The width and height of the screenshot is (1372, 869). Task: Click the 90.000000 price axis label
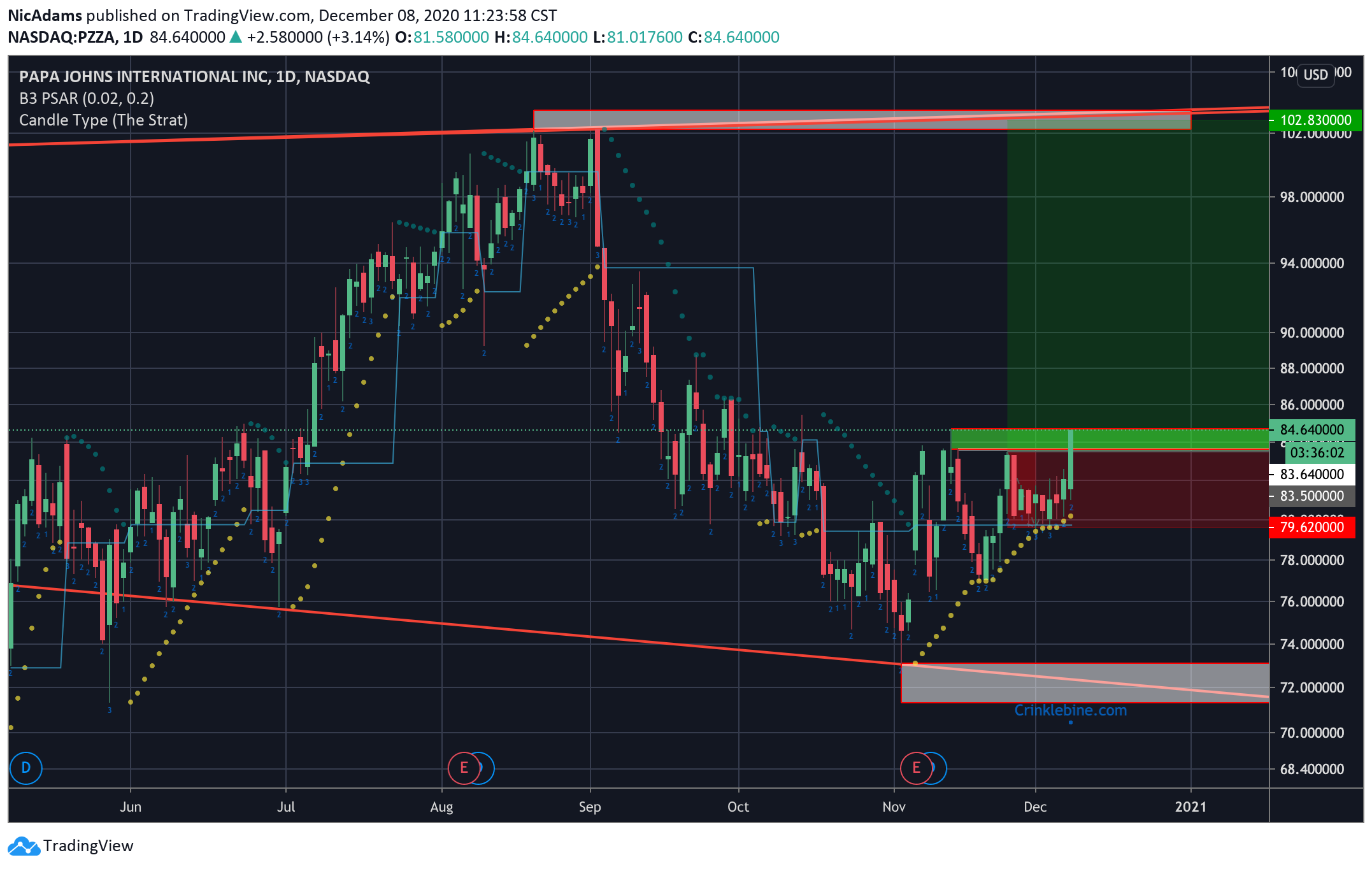pyautogui.click(x=1312, y=333)
